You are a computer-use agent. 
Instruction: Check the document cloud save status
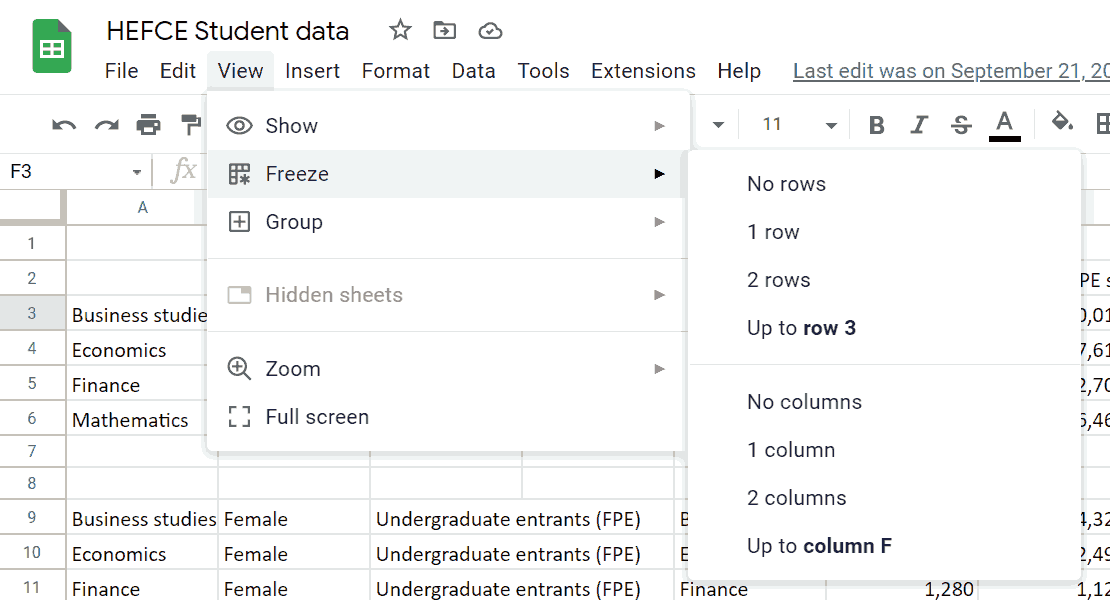point(490,30)
